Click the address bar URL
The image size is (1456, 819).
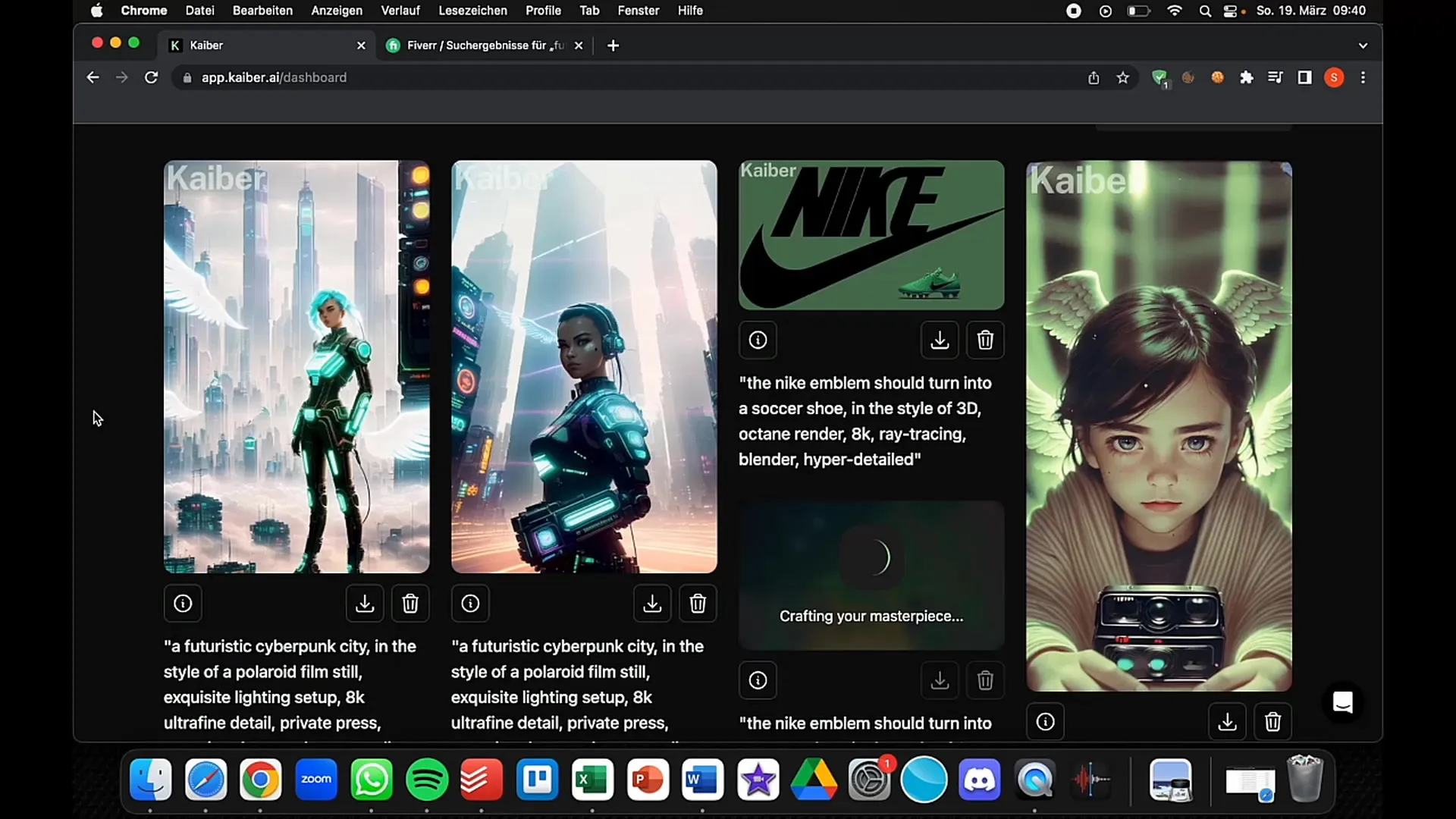point(274,77)
